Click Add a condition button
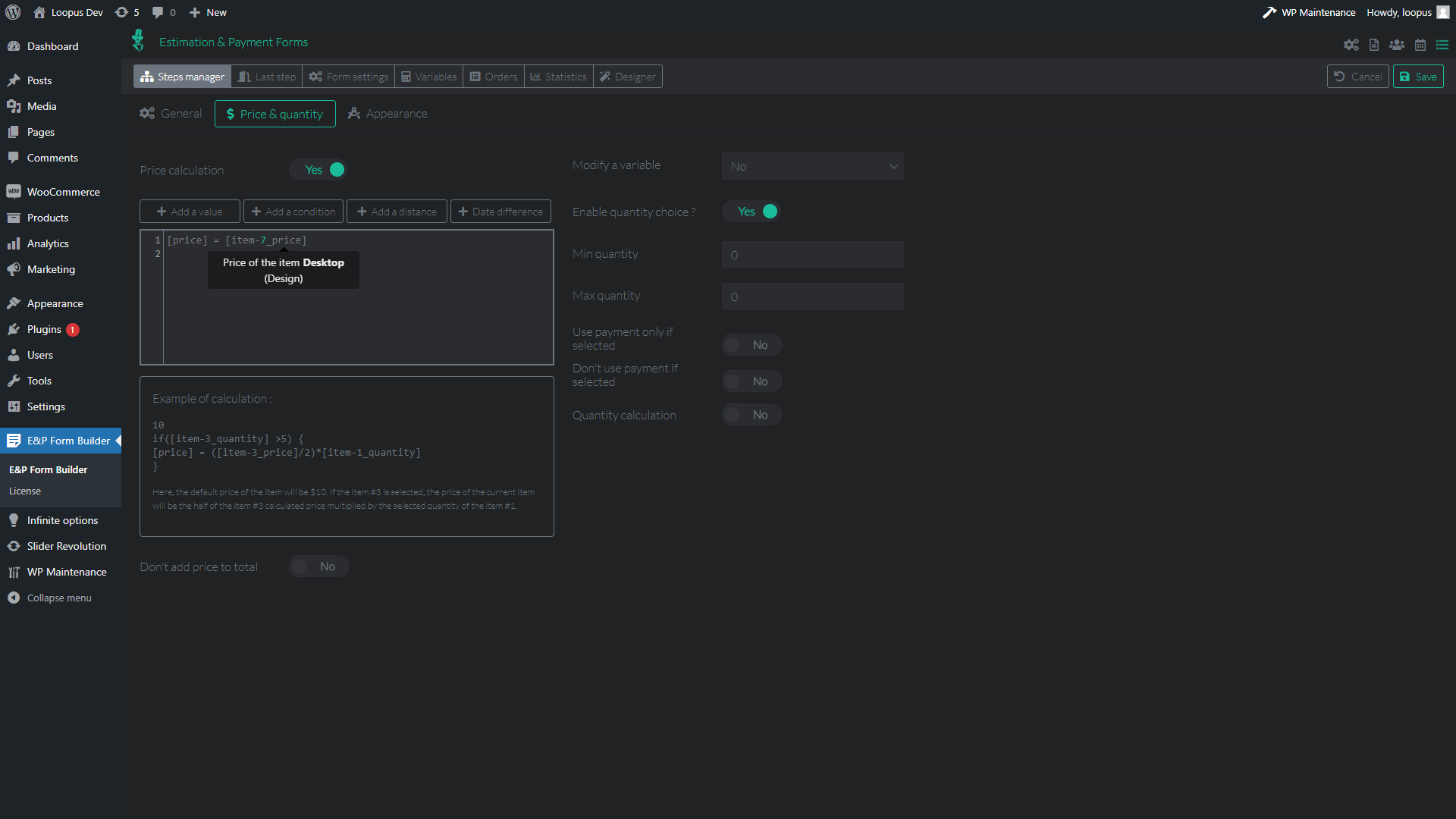 tap(293, 211)
